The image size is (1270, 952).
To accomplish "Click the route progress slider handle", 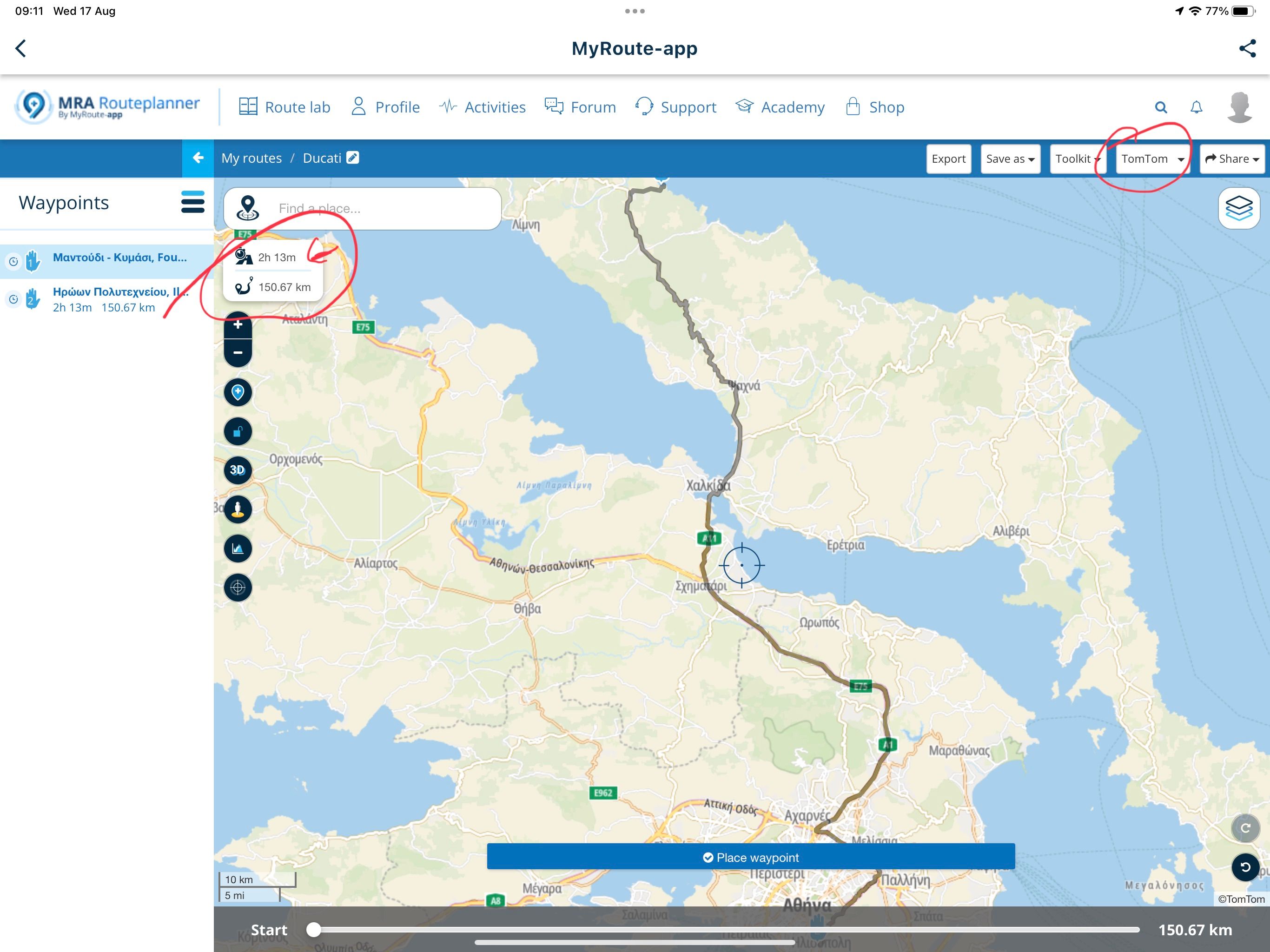I will 313,930.
